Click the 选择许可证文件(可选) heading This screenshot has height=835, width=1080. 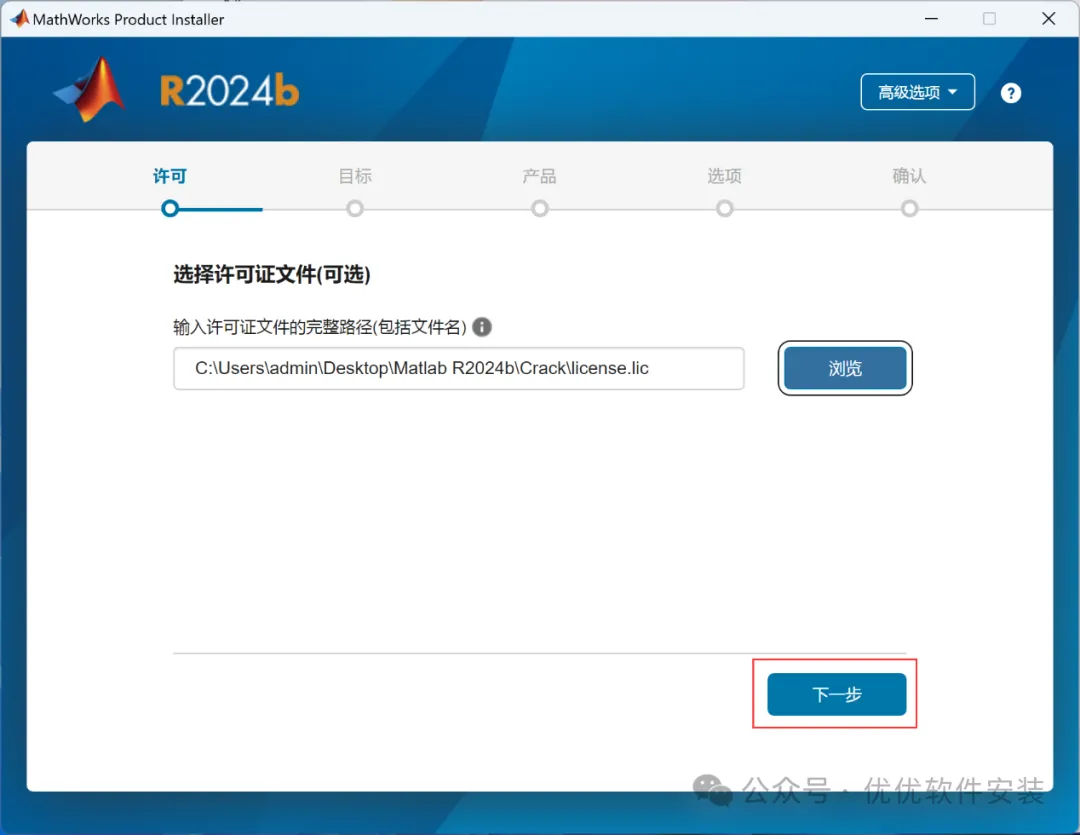[272, 274]
